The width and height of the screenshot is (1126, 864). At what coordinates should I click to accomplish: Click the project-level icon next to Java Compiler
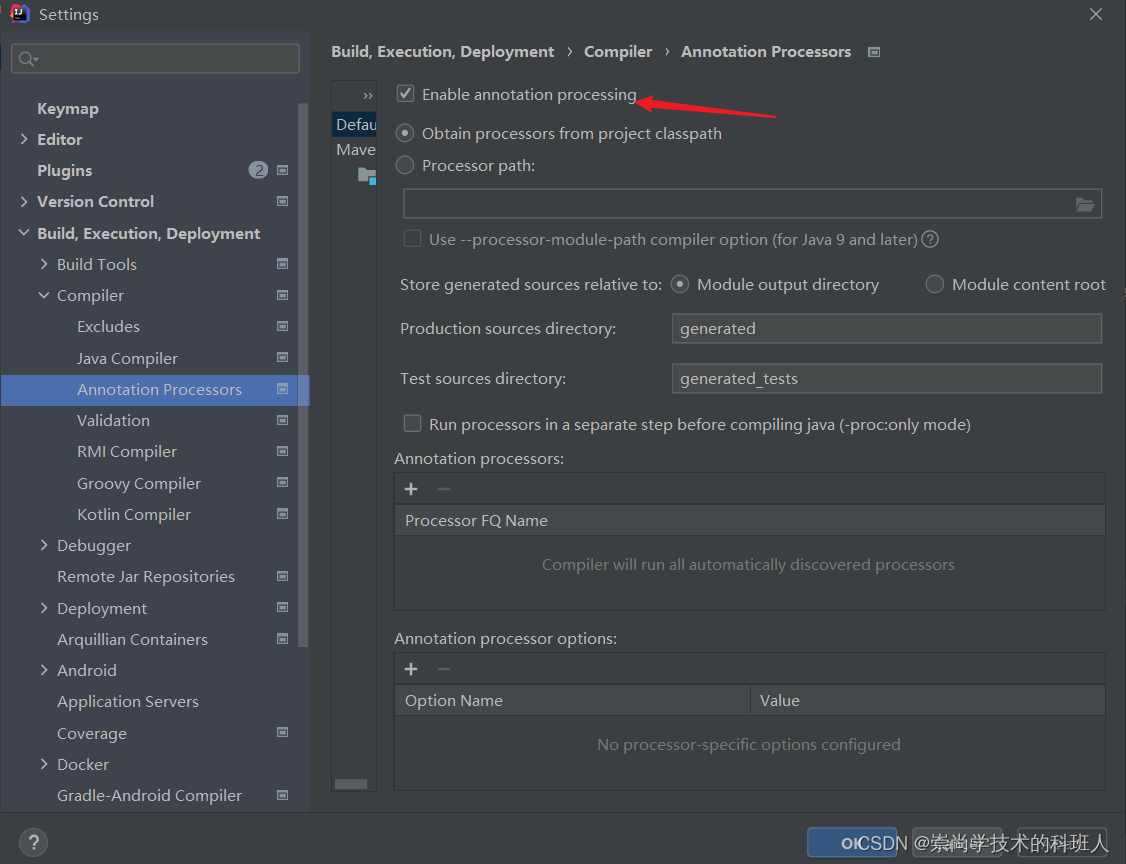pyautogui.click(x=282, y=357)
